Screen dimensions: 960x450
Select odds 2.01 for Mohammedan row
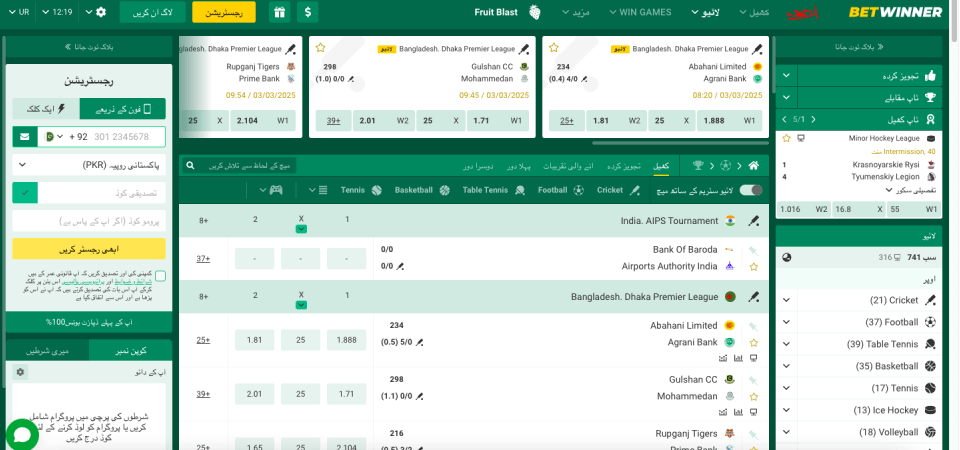click(x=254, y=394)
